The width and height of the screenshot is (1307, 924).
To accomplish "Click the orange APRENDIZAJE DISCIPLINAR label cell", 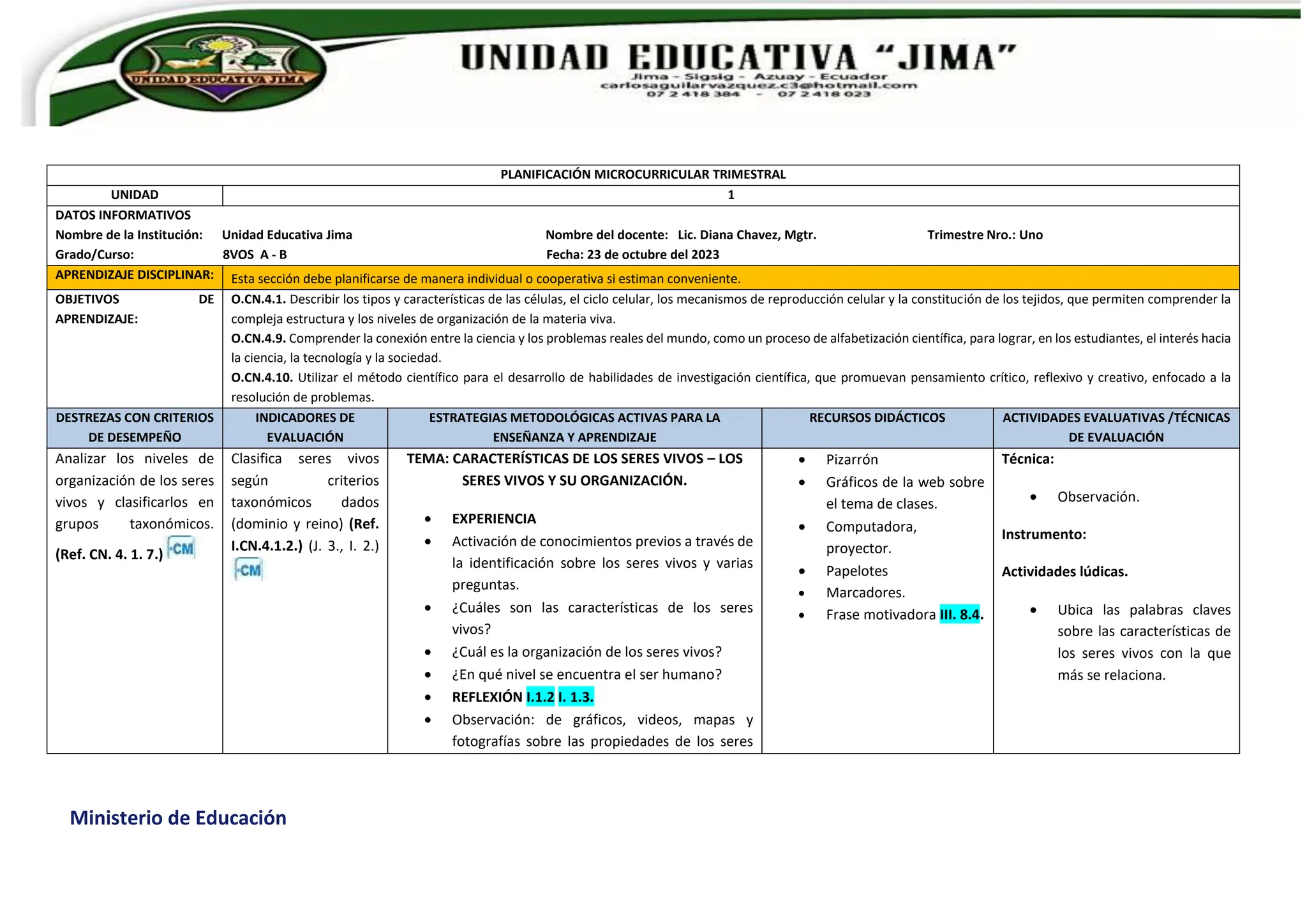I will click(x=135, y=276).
